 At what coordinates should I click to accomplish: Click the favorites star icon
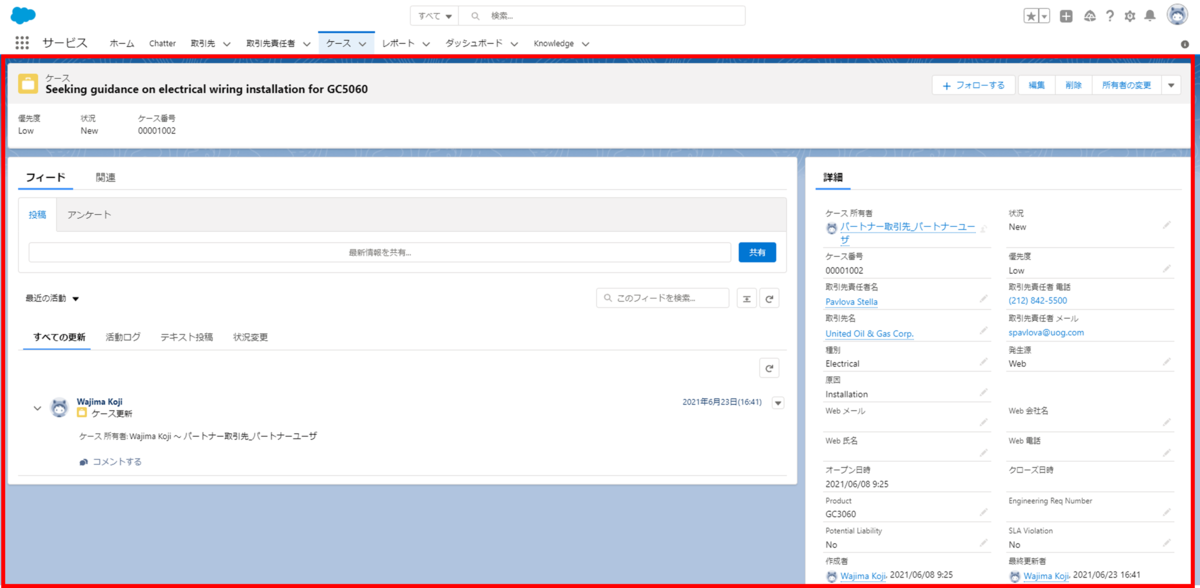click(x=1031, y=16)
